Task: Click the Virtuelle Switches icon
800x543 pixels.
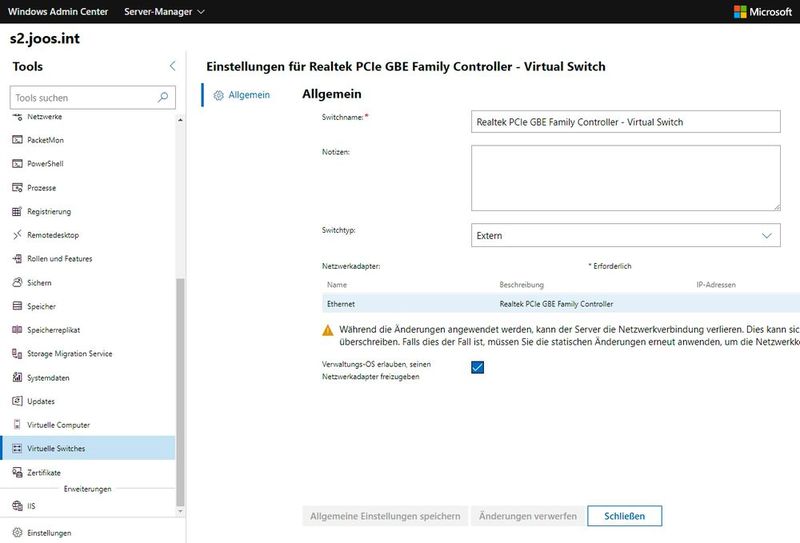Action: pos(17,449)
